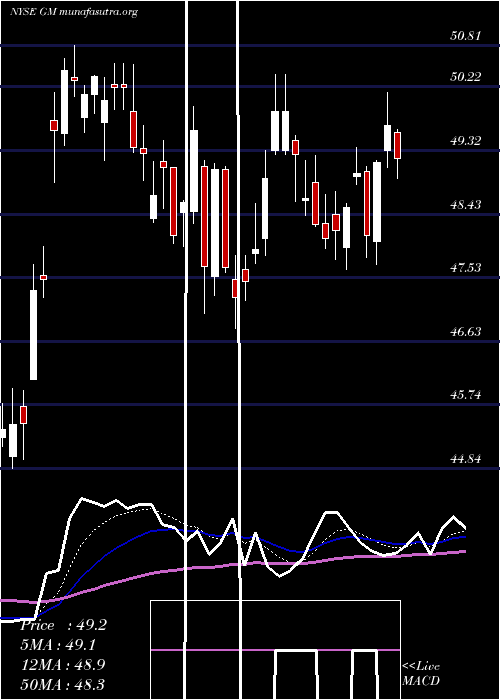Click the 12MA : 48.9 readout
This screenshot has width=500, height=700.
pos(63,665)
